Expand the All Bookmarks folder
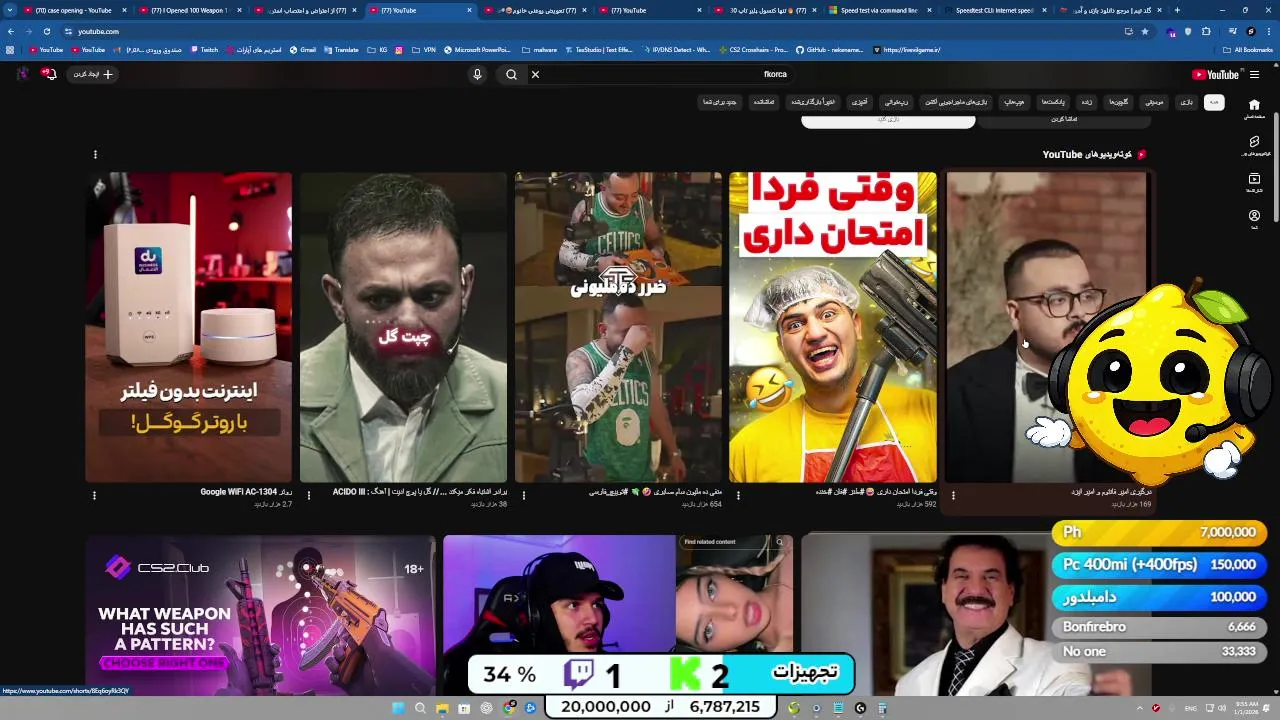The image size is (1280, 720). click(x=1248, y=49)
